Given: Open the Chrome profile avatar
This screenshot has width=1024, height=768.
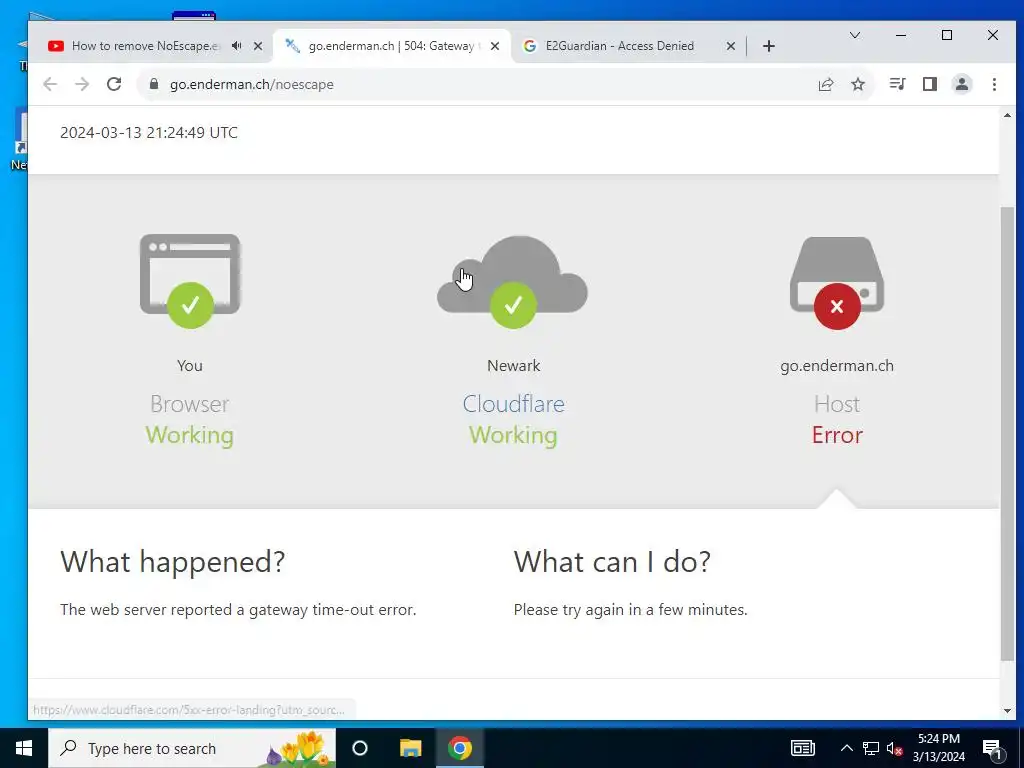Looking at the screenshot, I should point(962,84).
